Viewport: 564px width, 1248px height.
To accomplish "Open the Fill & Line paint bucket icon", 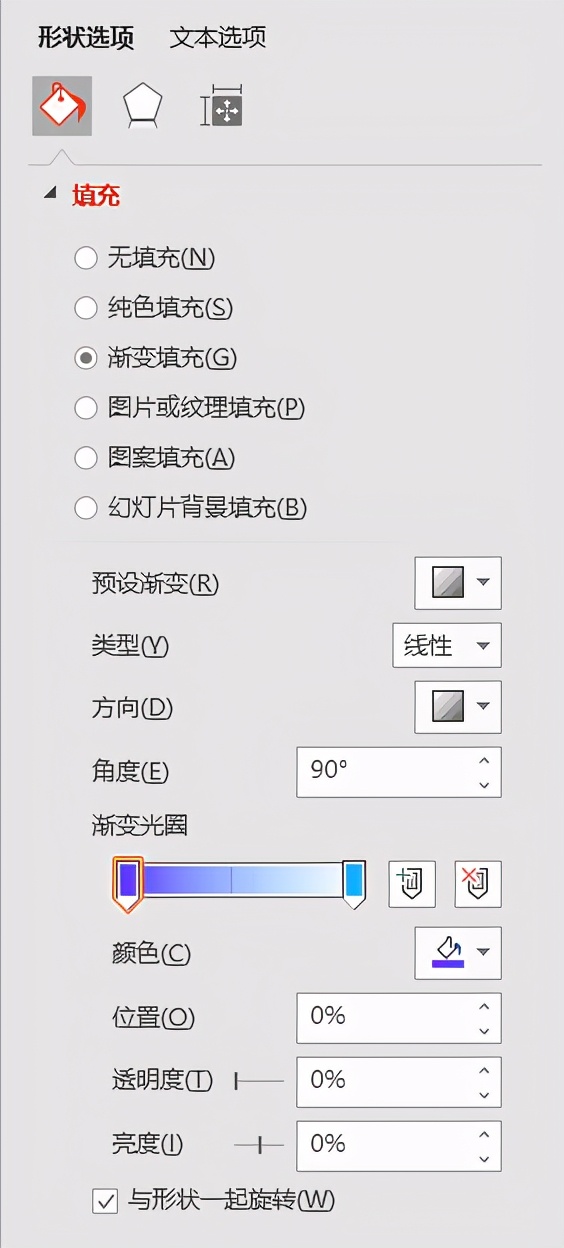I will tap(62, 106).
